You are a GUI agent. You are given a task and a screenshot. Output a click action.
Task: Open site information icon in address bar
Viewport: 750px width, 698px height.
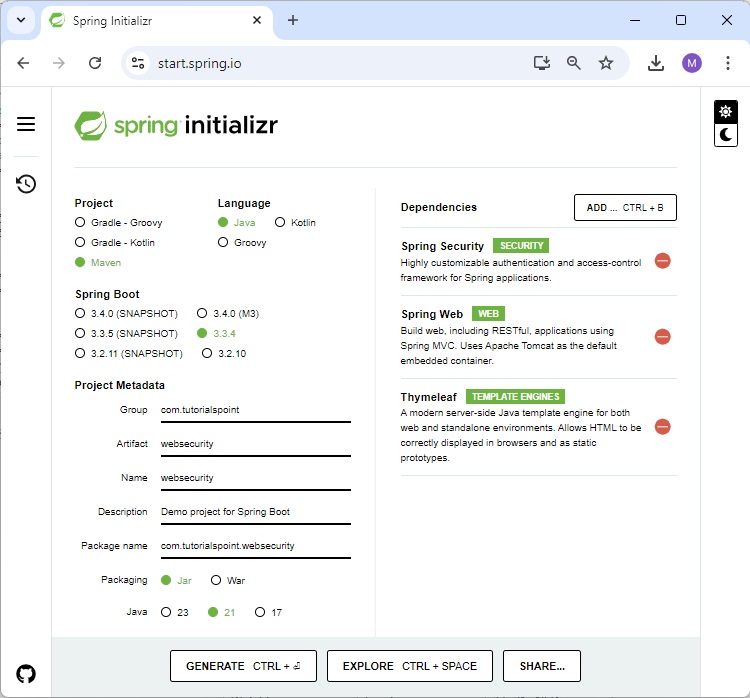pyautogui.click(x=138, y=63)
